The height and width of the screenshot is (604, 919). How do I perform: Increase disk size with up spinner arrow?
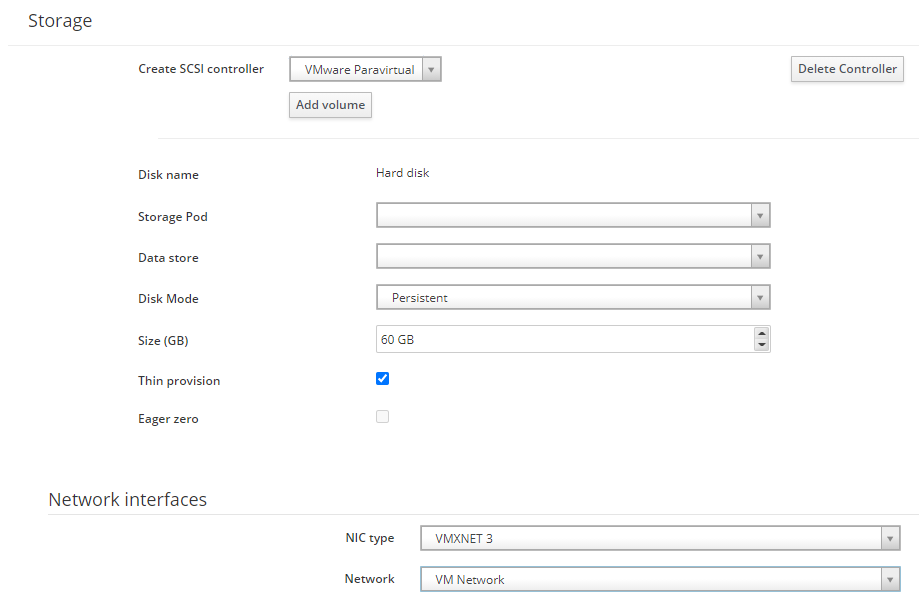pos(761,334)
